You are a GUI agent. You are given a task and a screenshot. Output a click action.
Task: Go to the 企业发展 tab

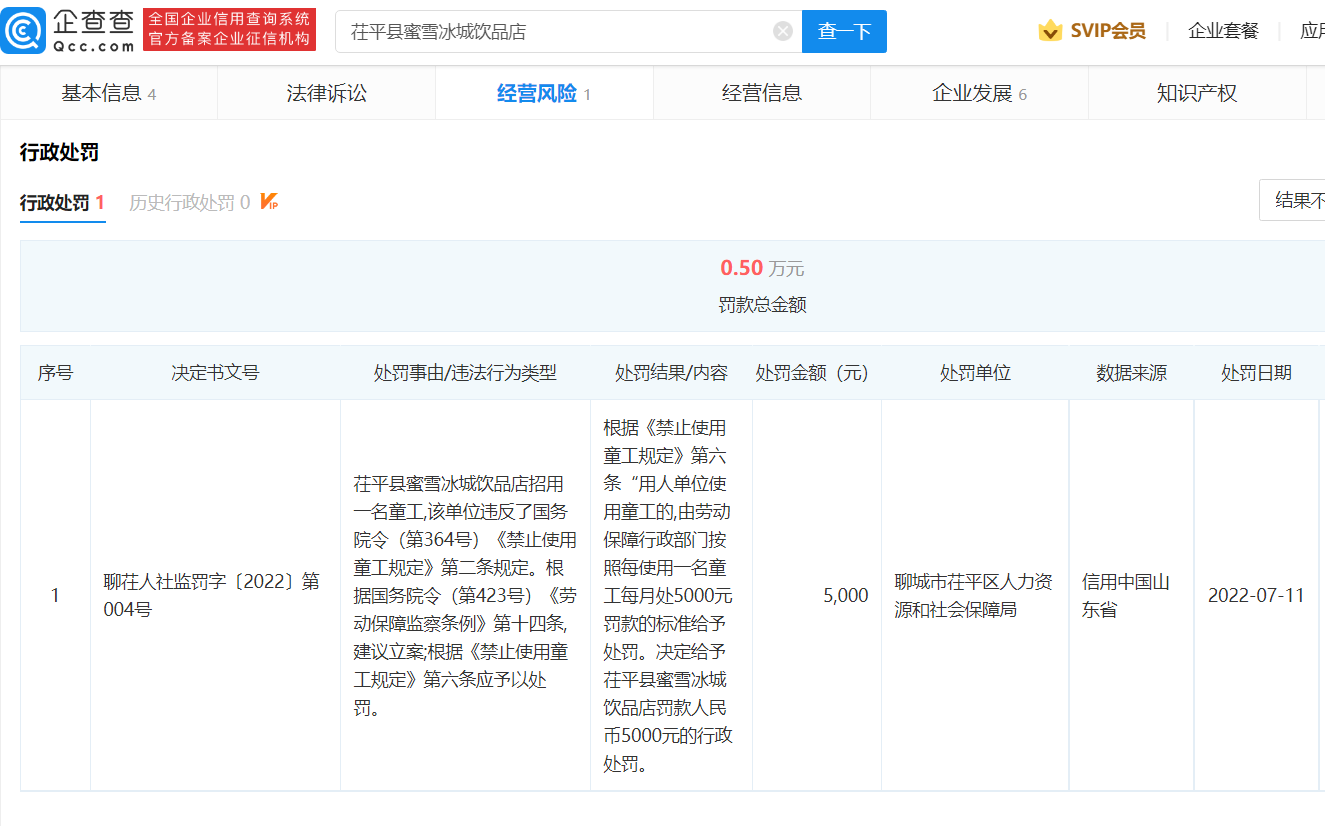coord(978,93)
